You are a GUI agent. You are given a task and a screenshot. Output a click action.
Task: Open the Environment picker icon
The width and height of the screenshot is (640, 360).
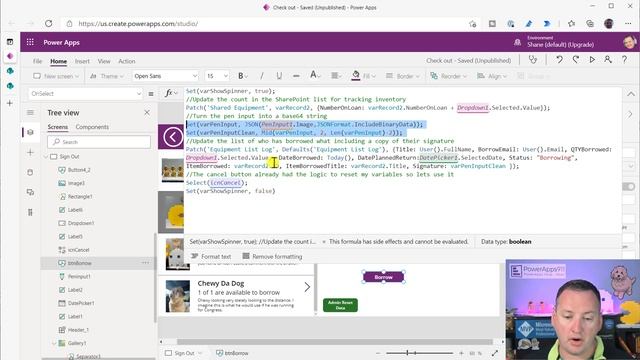(x=517, y=42)
